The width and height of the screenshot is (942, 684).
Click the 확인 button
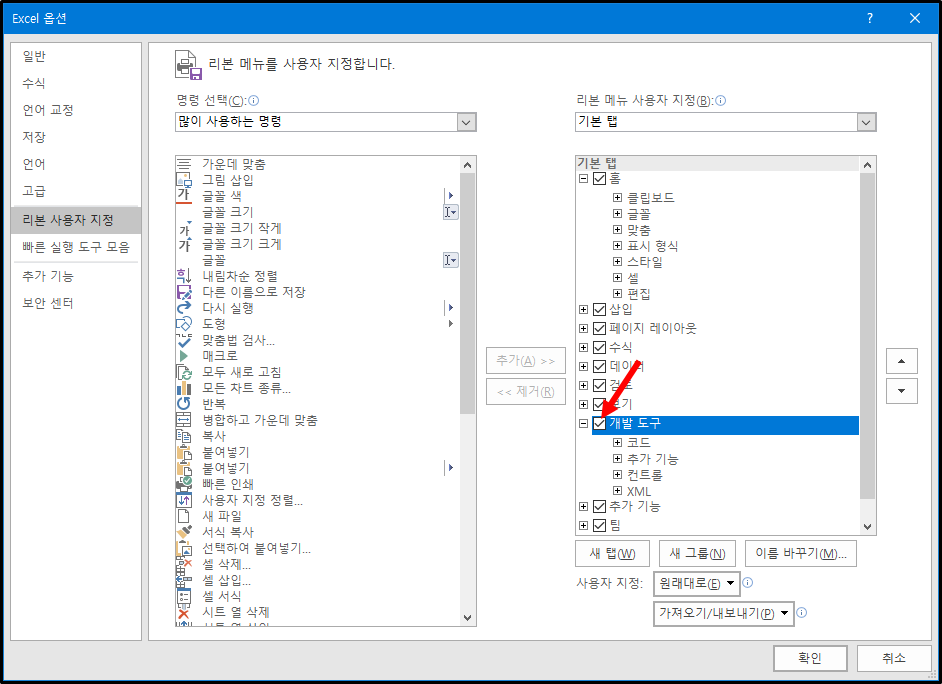tap(810, 658)
